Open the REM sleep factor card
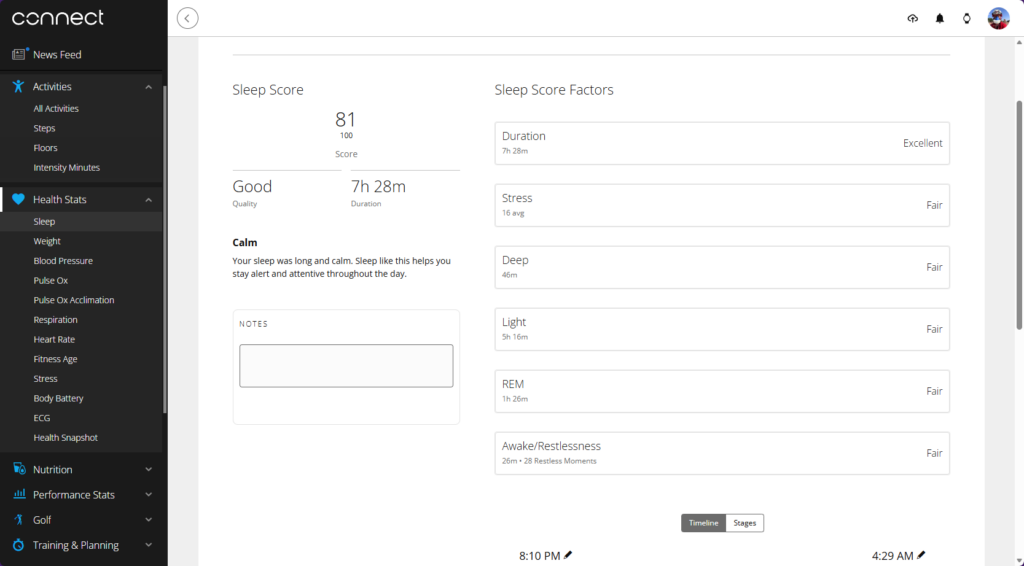This screenshot has height=566, width=1024. point(722,391)
